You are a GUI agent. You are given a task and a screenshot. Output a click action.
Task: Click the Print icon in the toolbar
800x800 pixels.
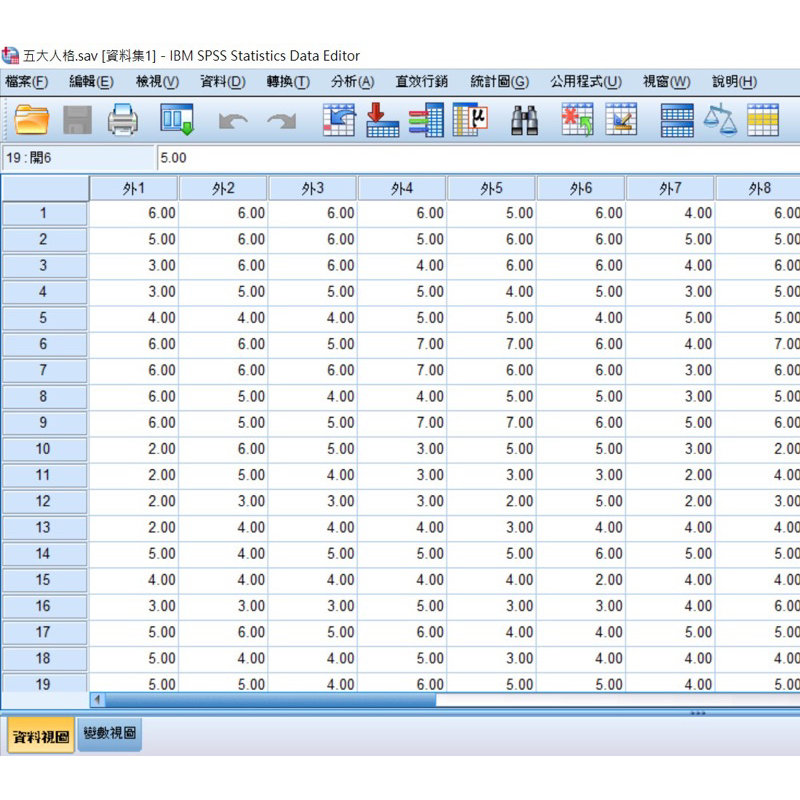point(122,120)
